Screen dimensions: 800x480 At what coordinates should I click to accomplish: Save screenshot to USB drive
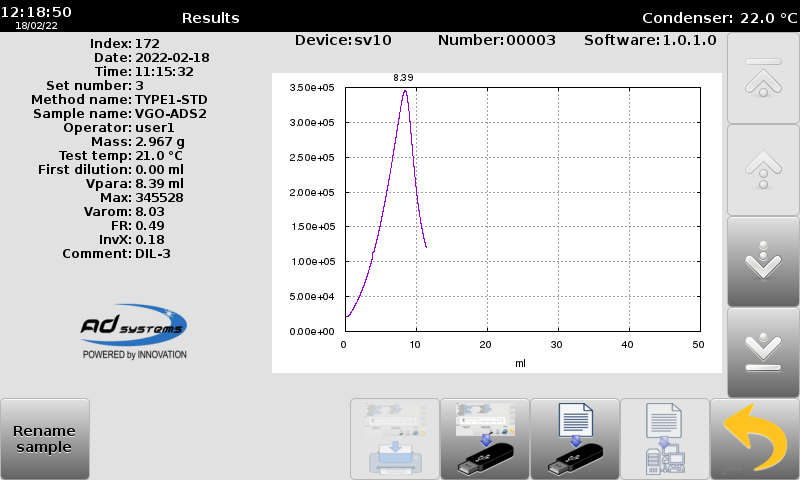point(484,439)
